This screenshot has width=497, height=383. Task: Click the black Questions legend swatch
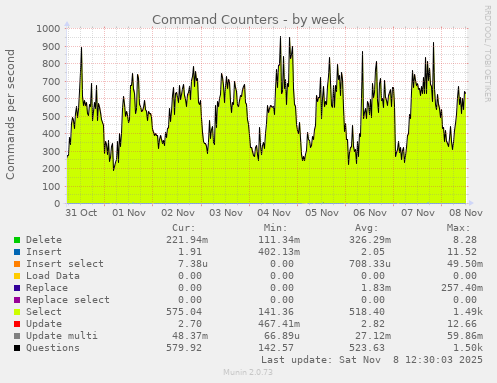(17, 348)
